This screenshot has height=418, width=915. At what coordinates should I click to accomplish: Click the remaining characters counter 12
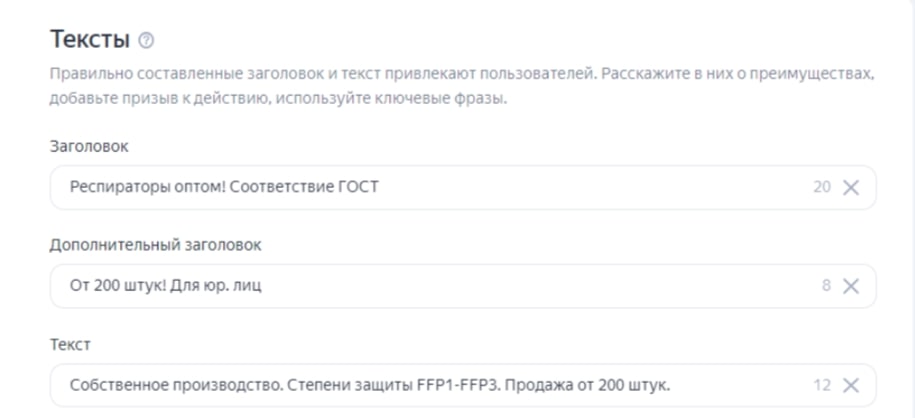(x=822, y=385)
